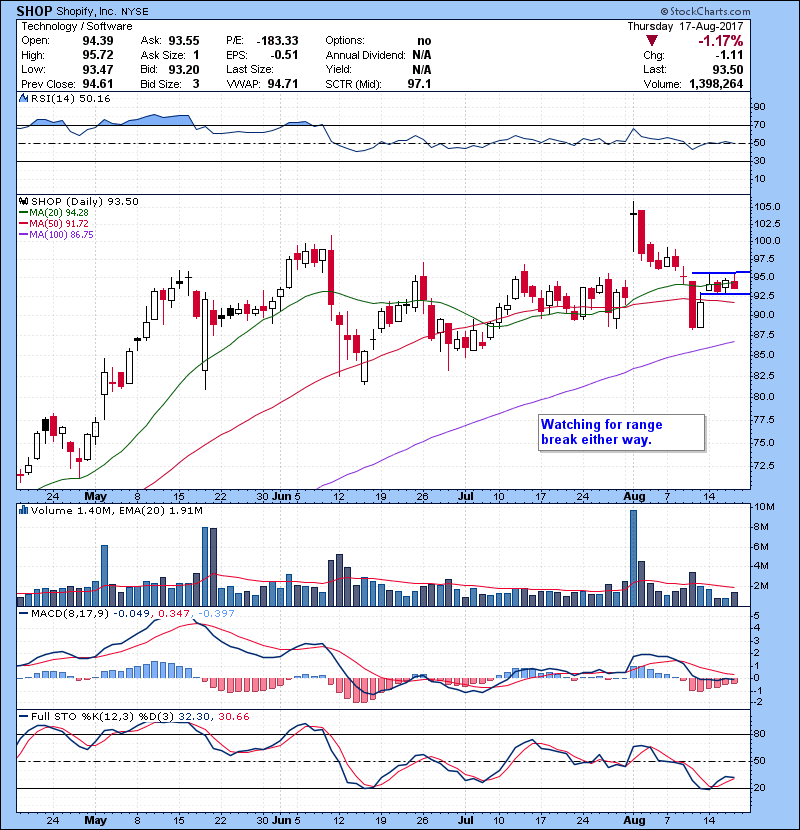
Task: Click the 70 level on the RSI axis
Action: 759,125
